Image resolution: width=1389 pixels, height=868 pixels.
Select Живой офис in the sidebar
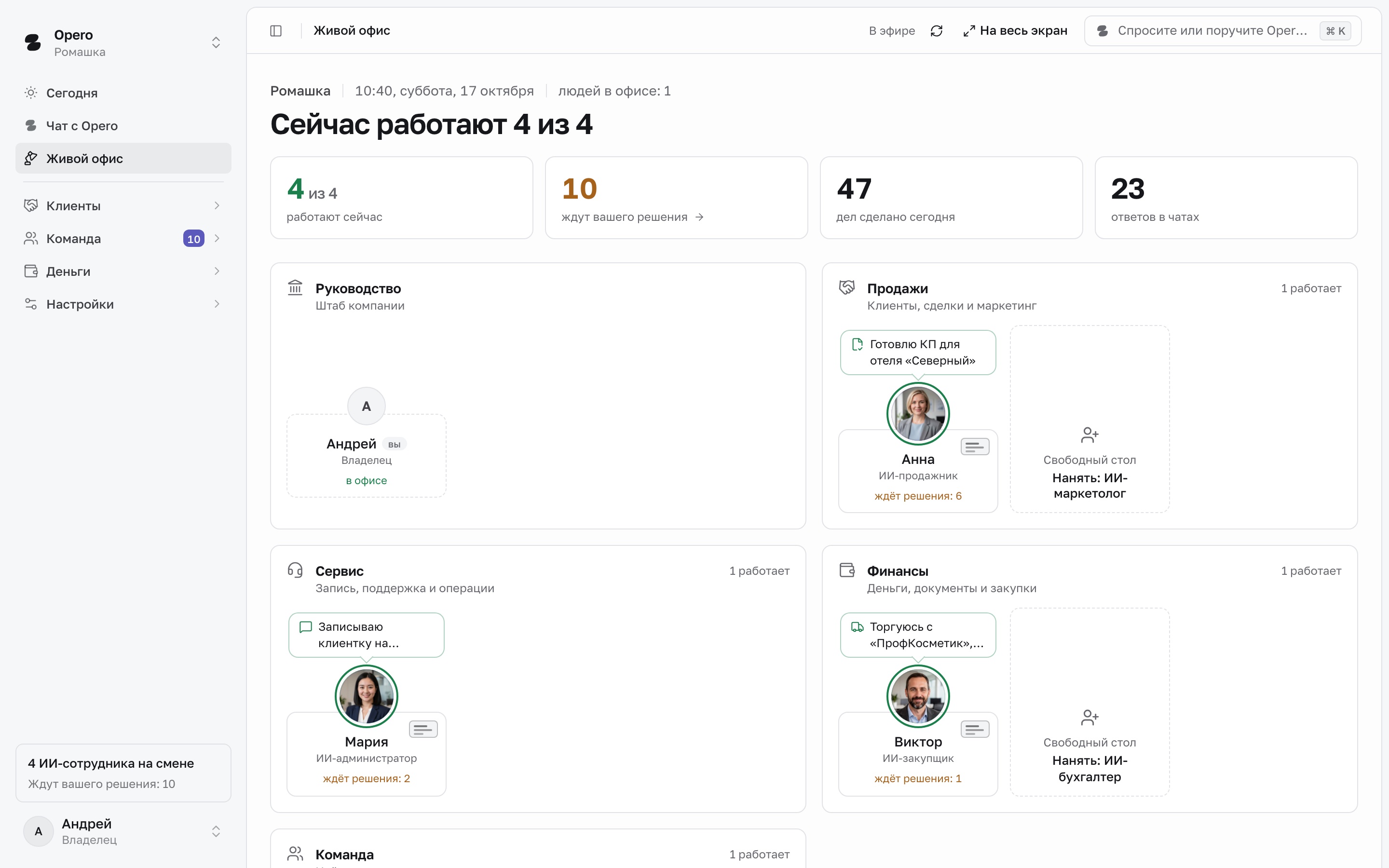click(x=123, y=159)
